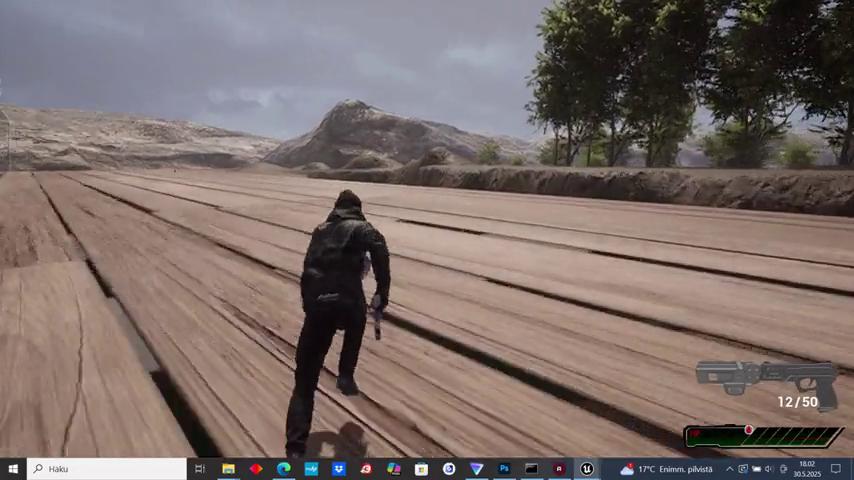Open Microsoft Store from the taskbar
The width and height of the screenshot is (854, 480).
[421, 468]
